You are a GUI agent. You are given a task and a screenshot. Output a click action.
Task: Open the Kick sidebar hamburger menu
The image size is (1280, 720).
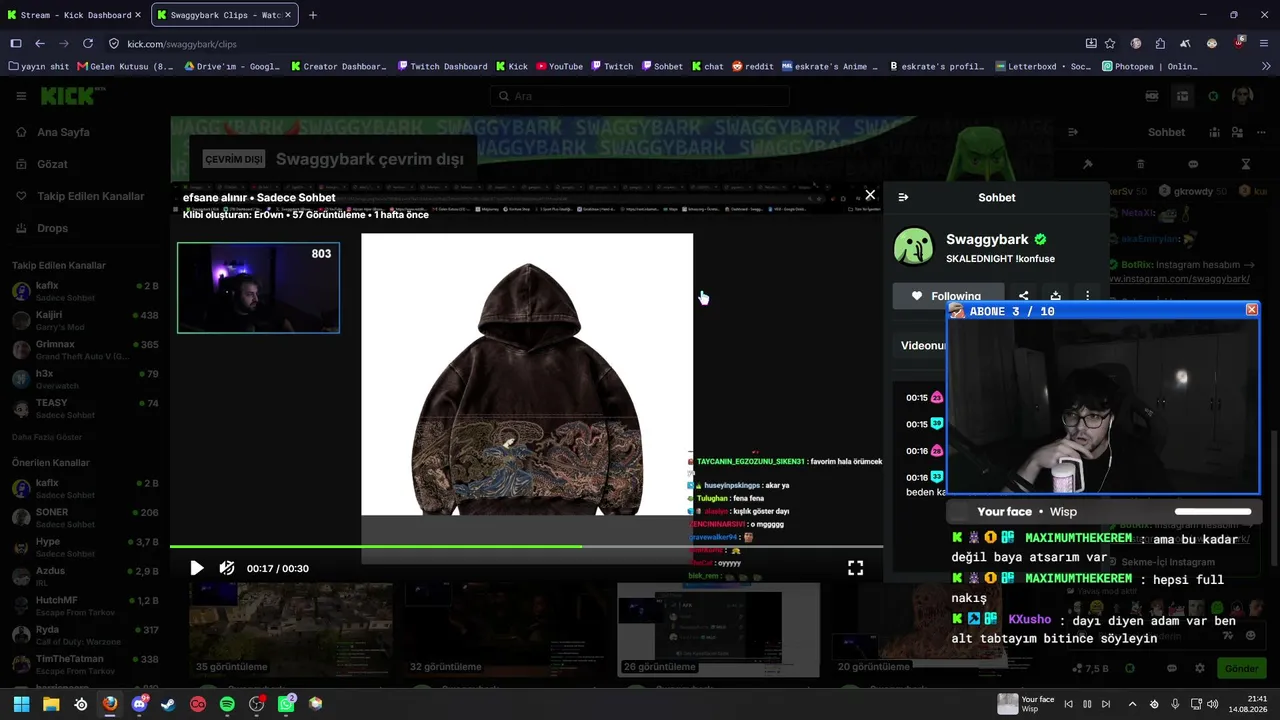coord(21,96)
